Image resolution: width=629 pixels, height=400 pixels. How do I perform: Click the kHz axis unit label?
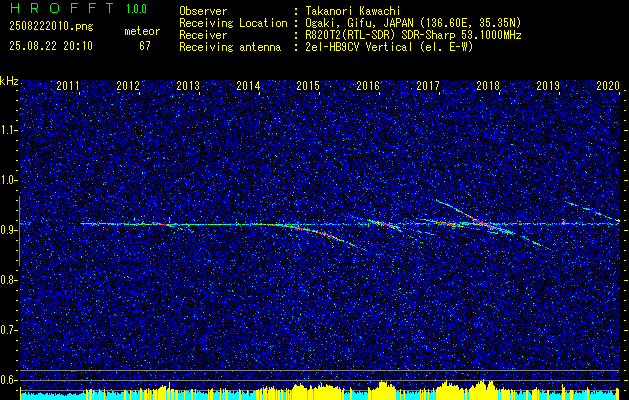click(9, 81)
